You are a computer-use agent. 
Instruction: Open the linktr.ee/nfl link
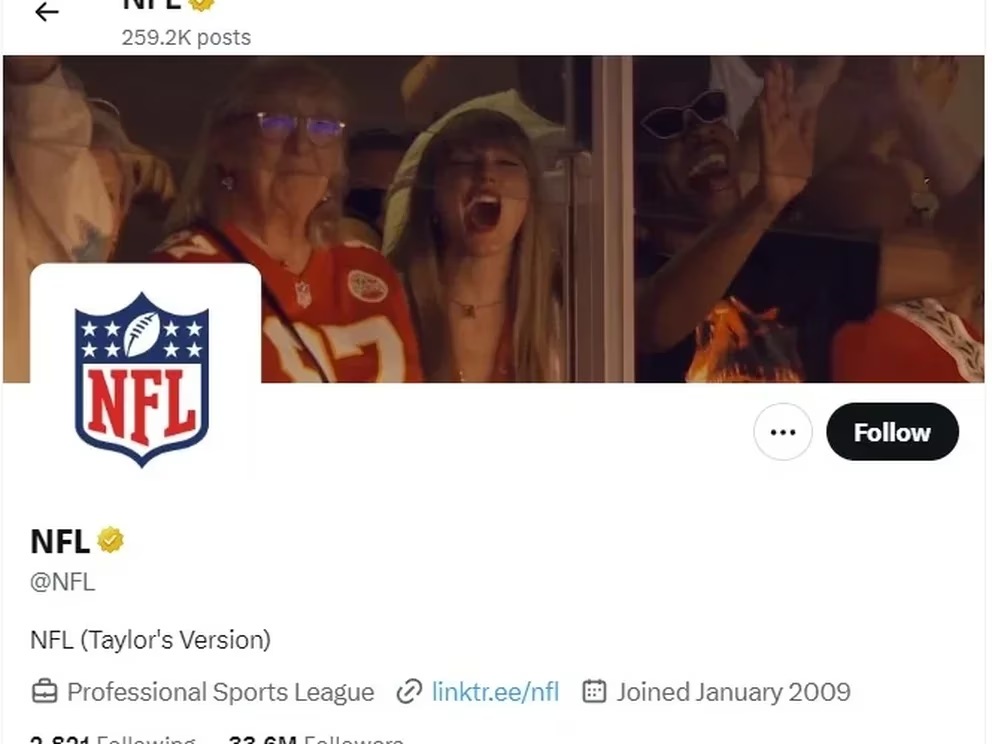tap(495, 692)
